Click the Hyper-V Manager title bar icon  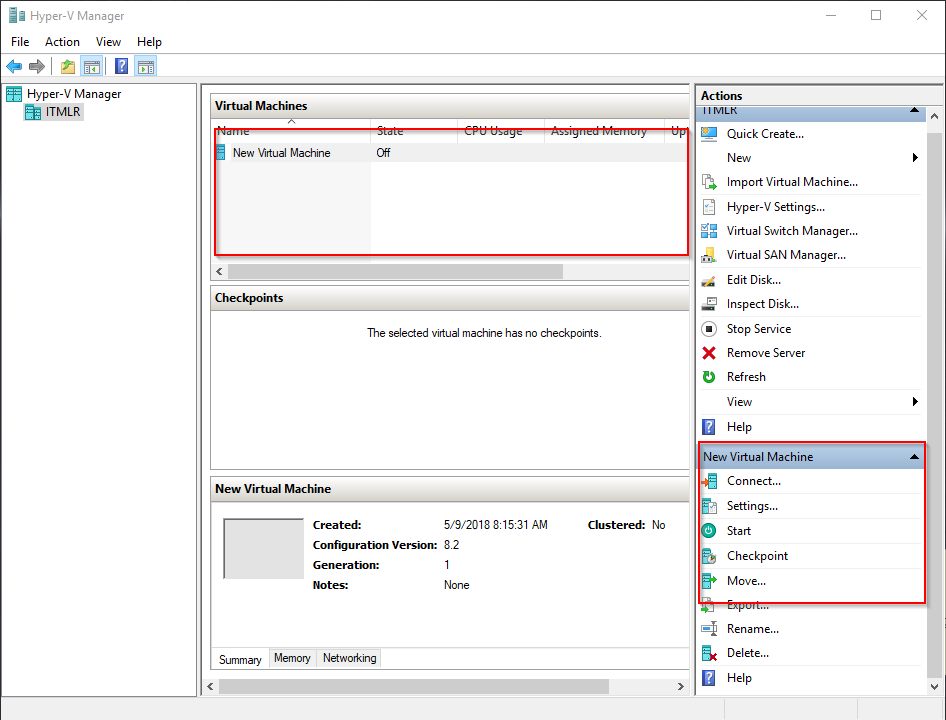pos(16,16)
